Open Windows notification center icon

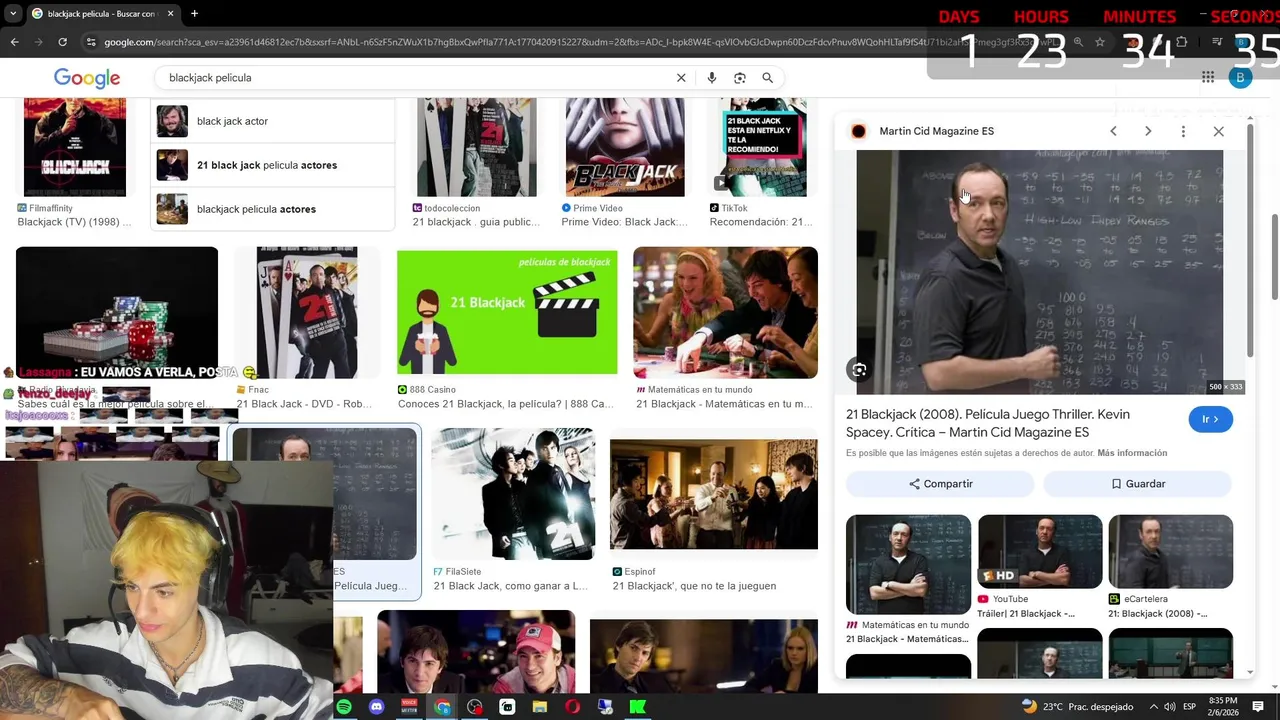[1258, 707]
